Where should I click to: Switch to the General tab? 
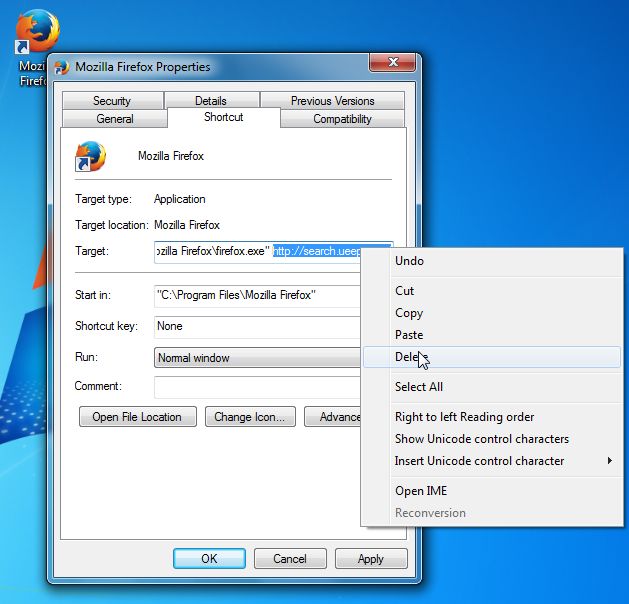(115, 119)
